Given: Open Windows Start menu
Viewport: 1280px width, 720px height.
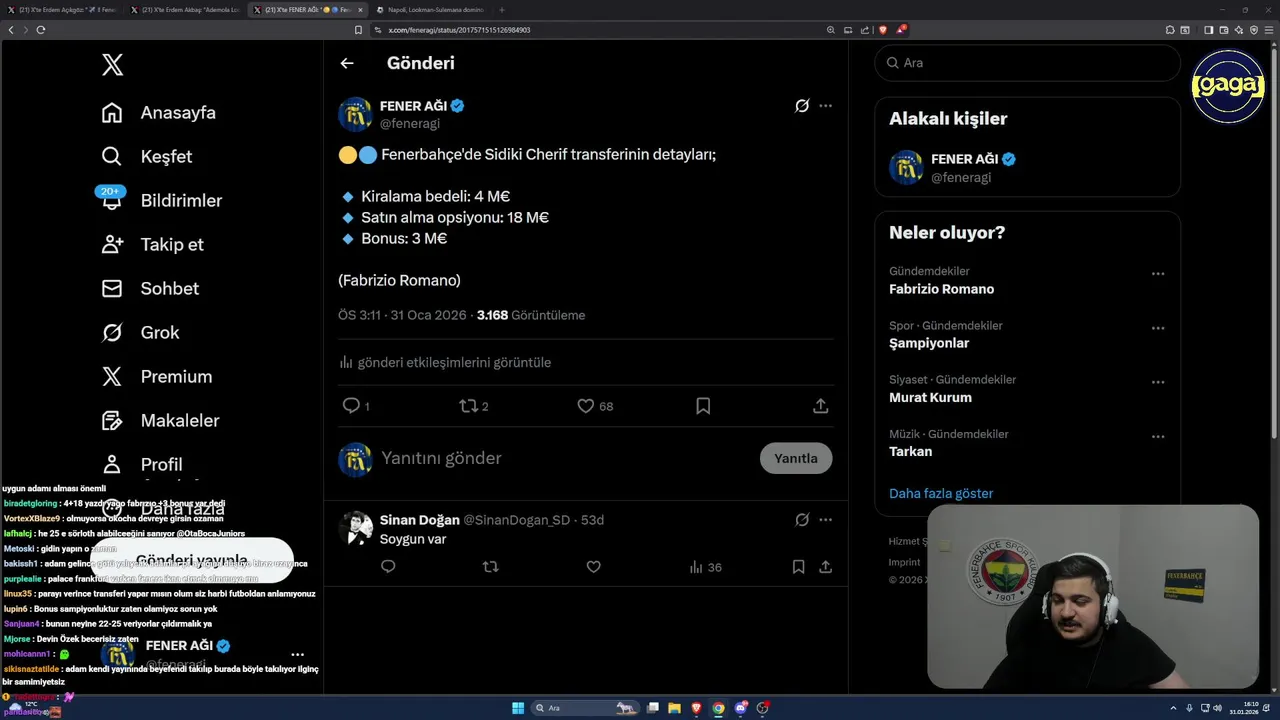Looking at the screenshot, I should click(x=518, y=708).
